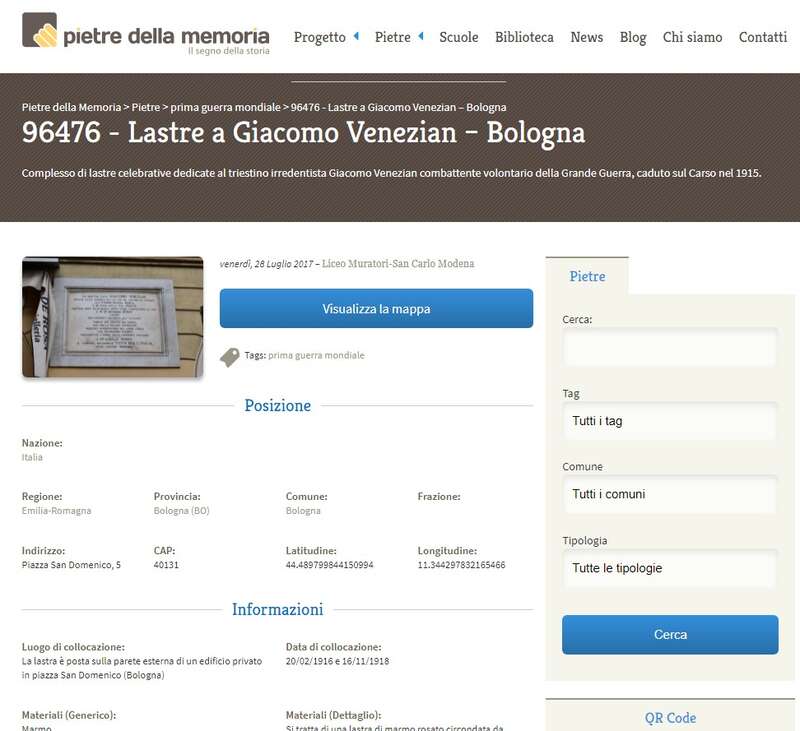Select the Pietre sidebar tab
Viewport: 800px width, 731px height.
coord(586,276)
